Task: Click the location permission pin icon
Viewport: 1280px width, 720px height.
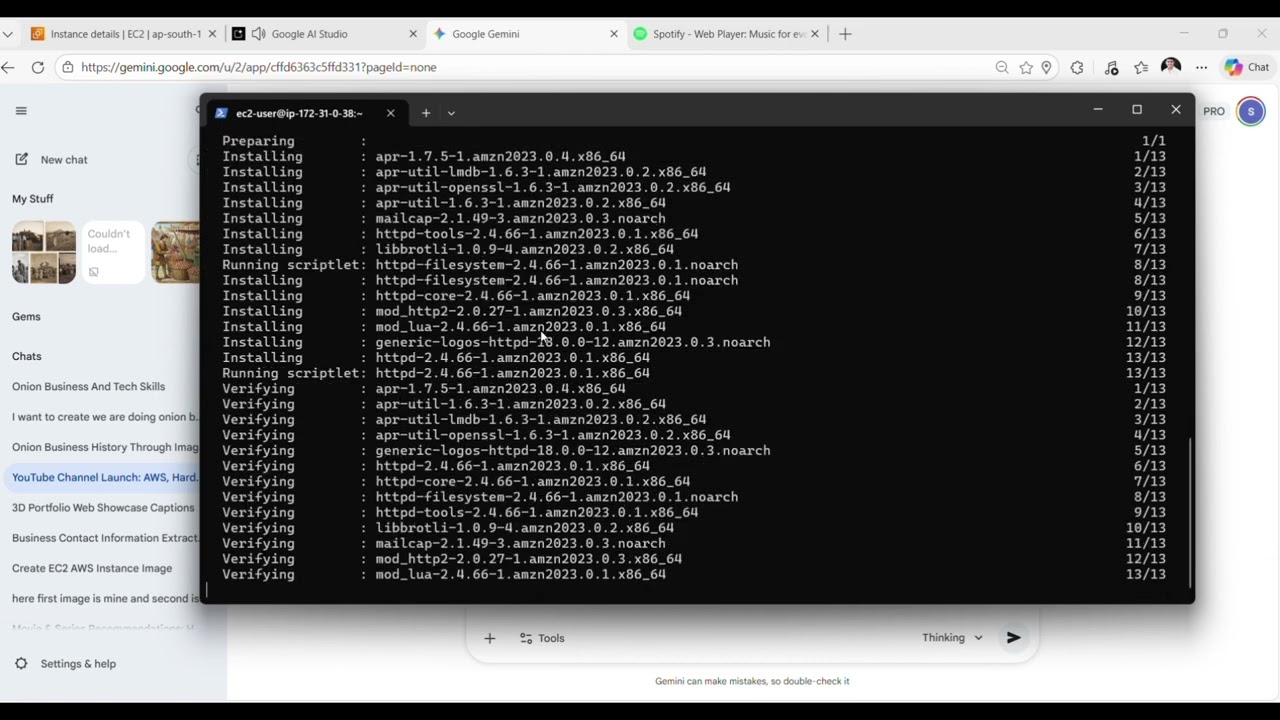Action: (1046, 67)
